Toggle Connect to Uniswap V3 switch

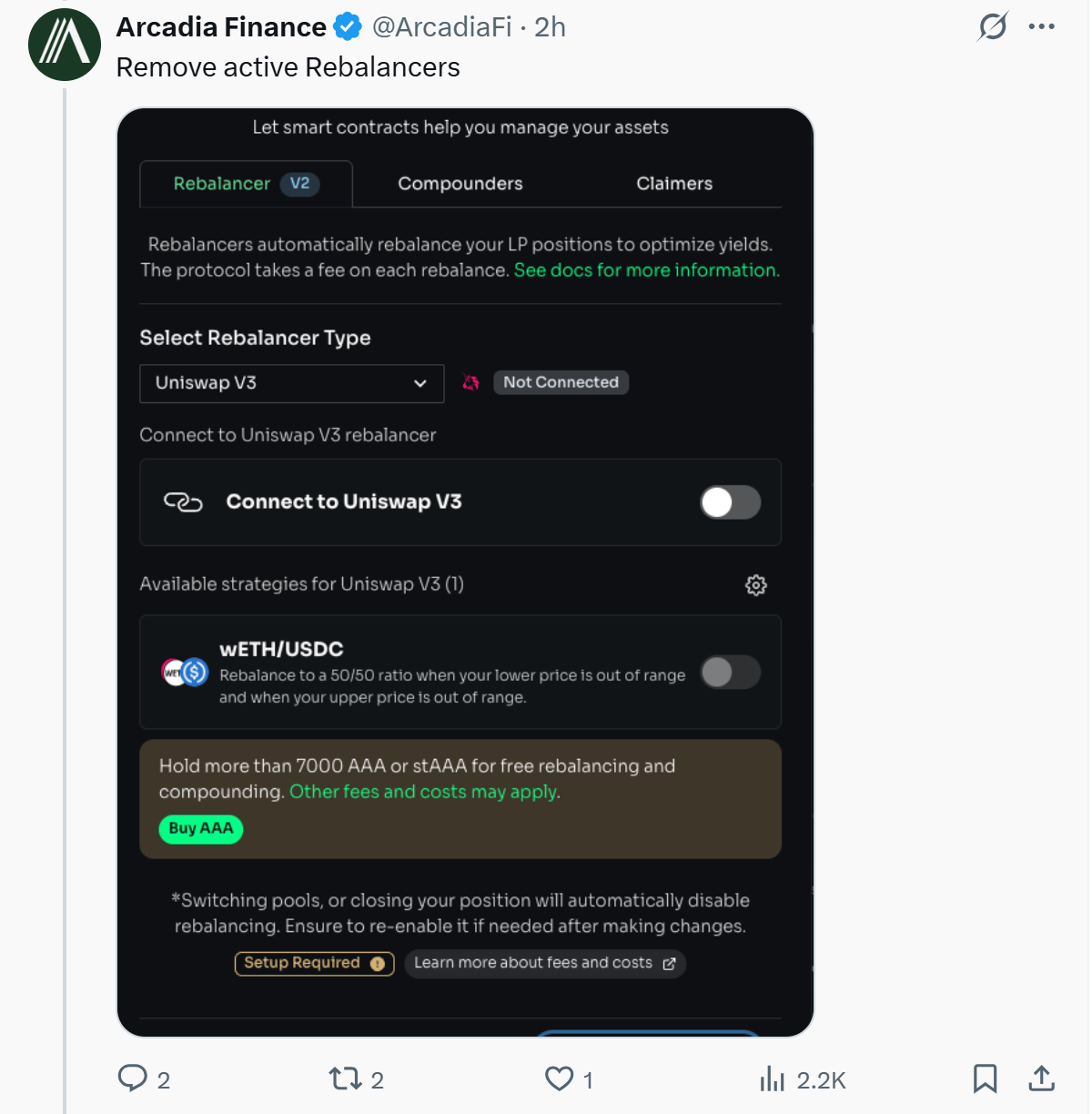pos(730,502)
